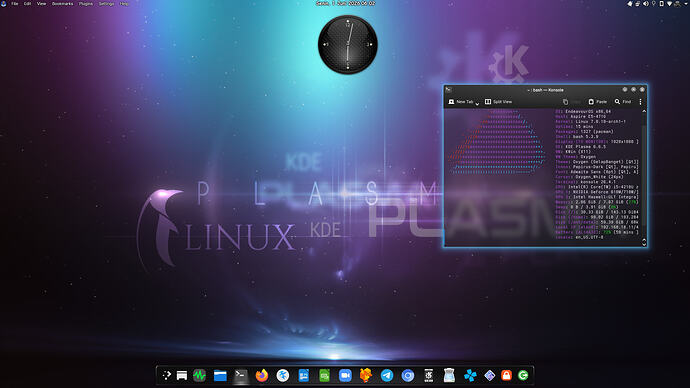
Task: Open the battery icon in system tray
Action: (661, 4)
